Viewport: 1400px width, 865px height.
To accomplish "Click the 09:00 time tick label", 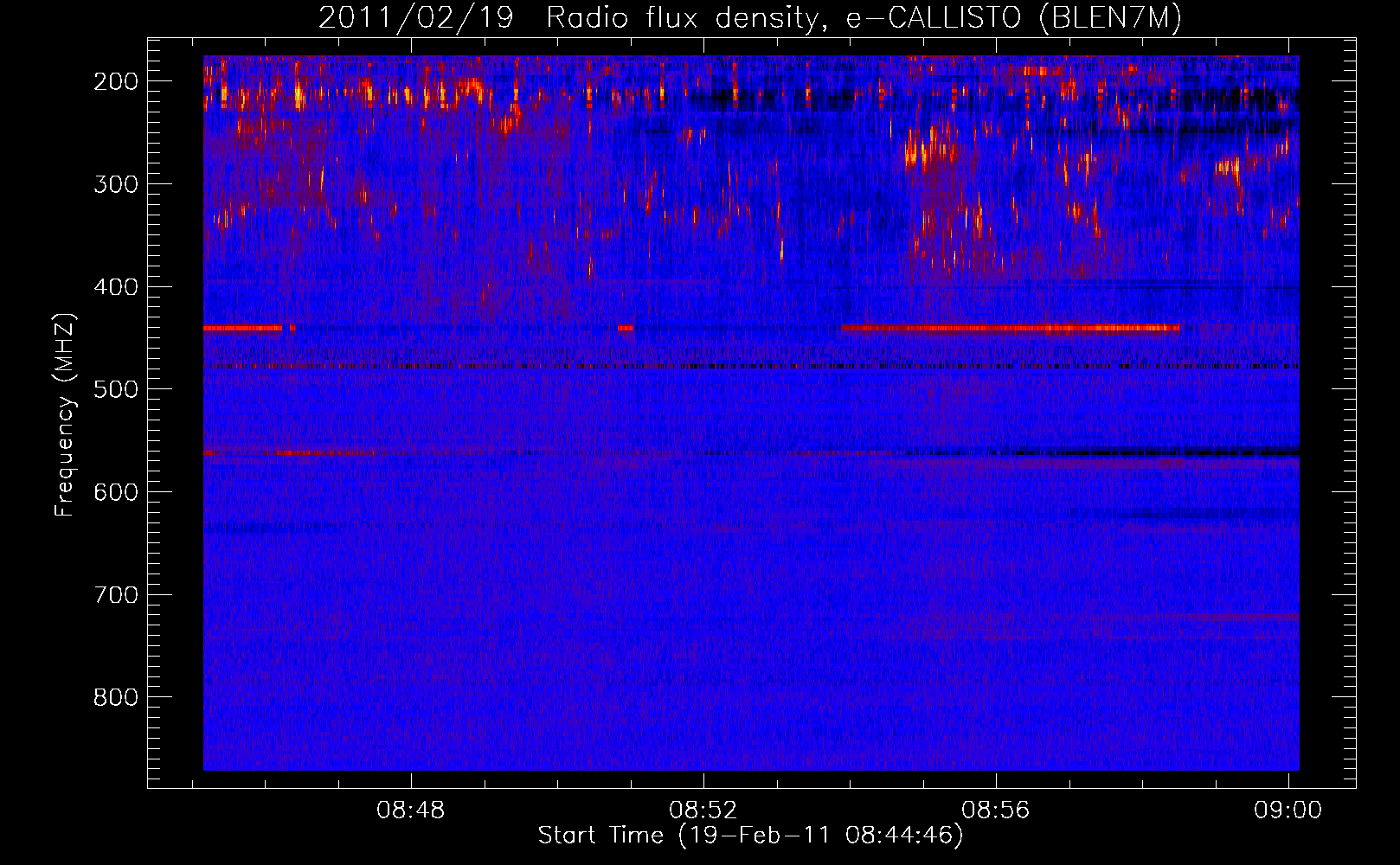I will click(1288, 811).
